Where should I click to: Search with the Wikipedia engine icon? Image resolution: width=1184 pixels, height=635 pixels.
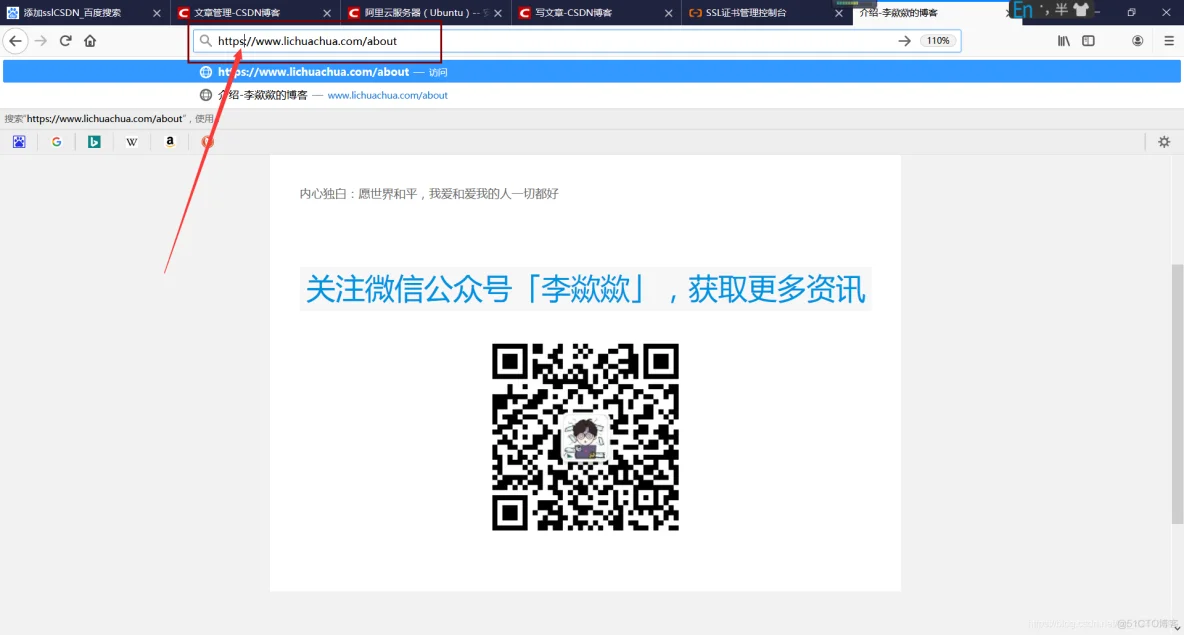point(132,142)
